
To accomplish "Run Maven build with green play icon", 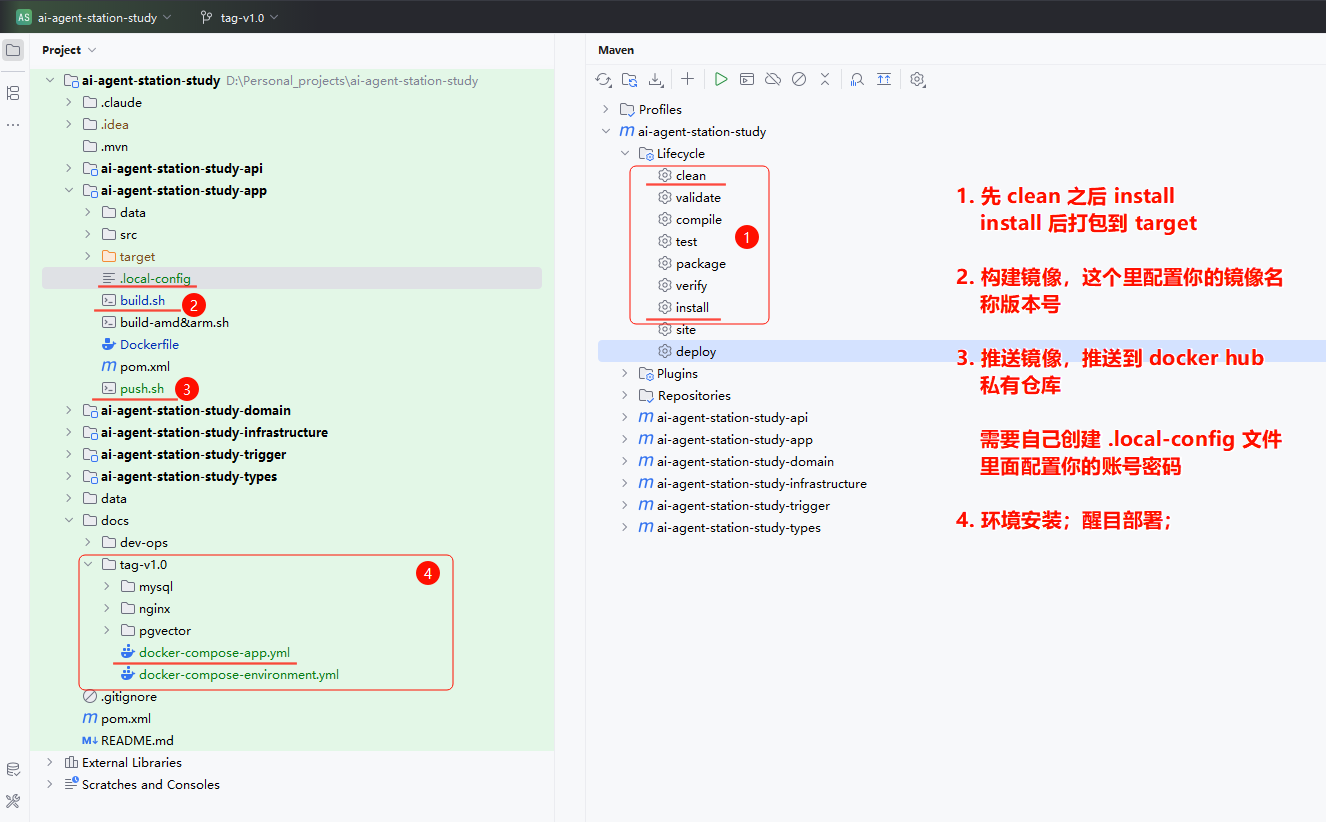I will coord(720,79).
